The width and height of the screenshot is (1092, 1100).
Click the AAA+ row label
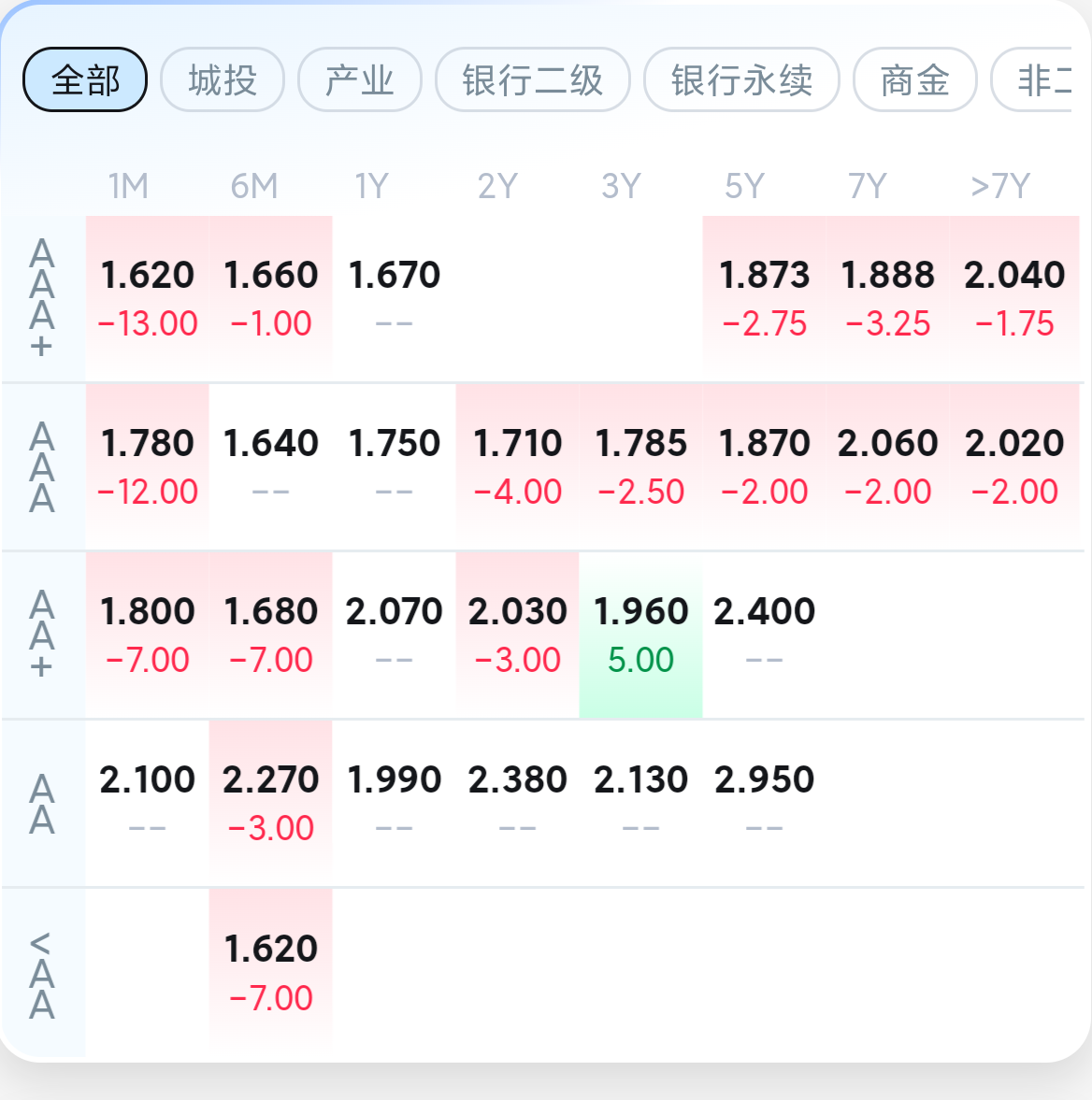42,299
